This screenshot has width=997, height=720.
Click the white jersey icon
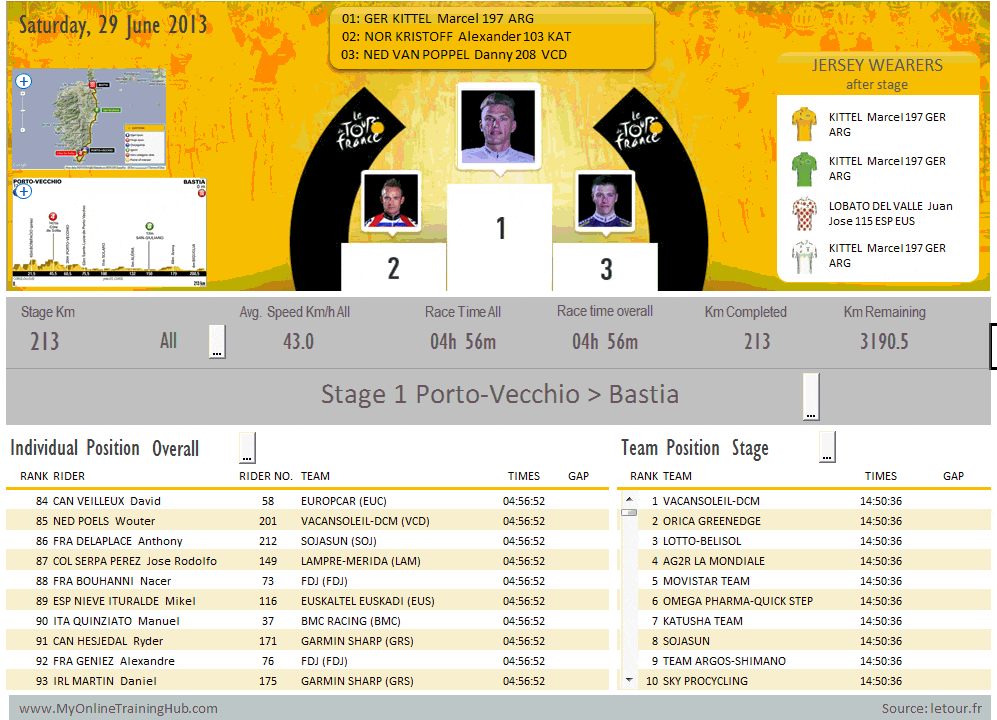804,256
